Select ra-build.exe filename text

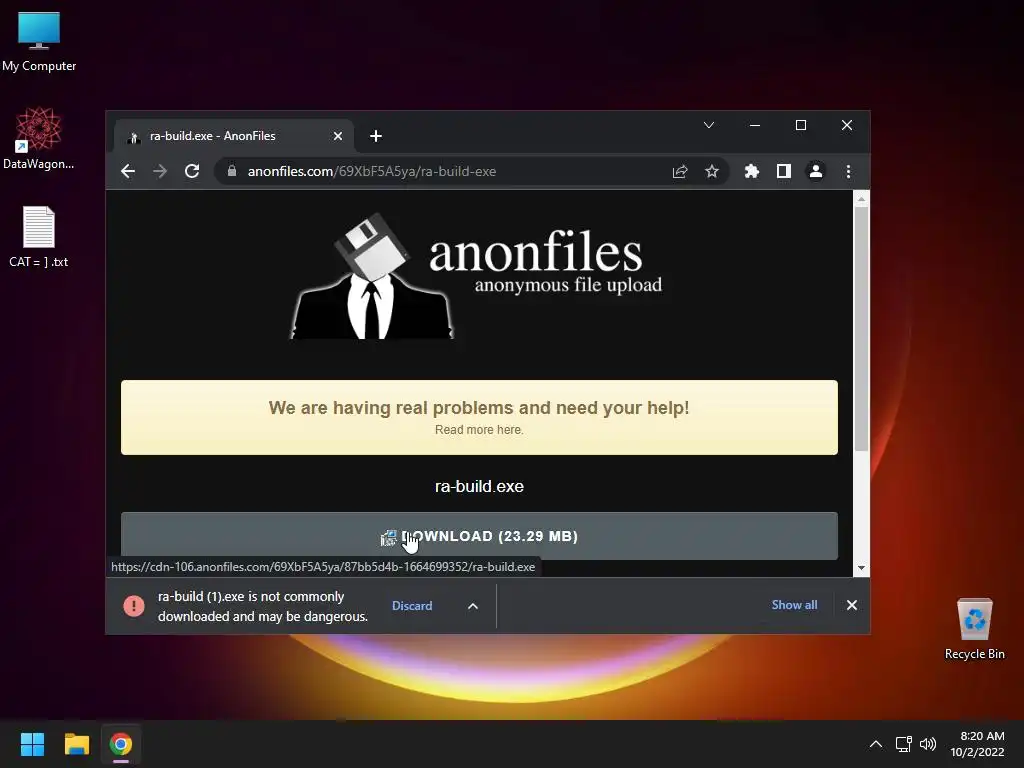click(479, 487)
